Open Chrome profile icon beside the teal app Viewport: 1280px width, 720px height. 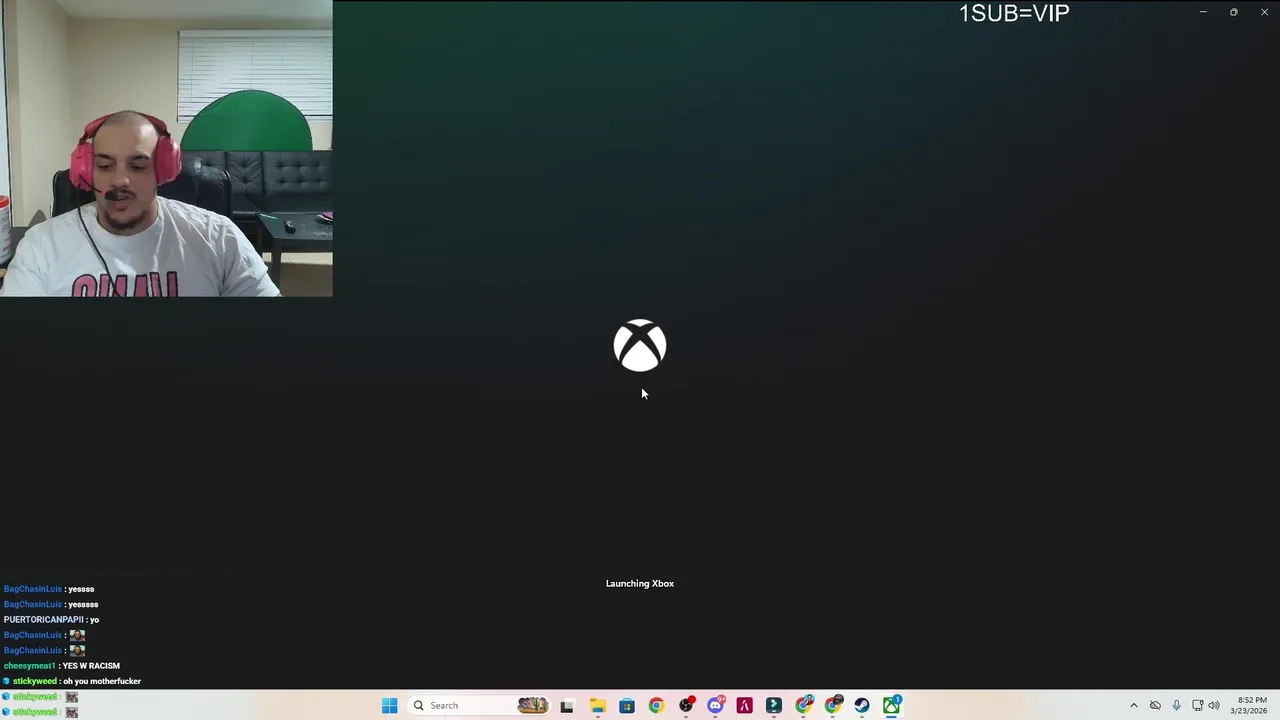click(x=804, y=705)
